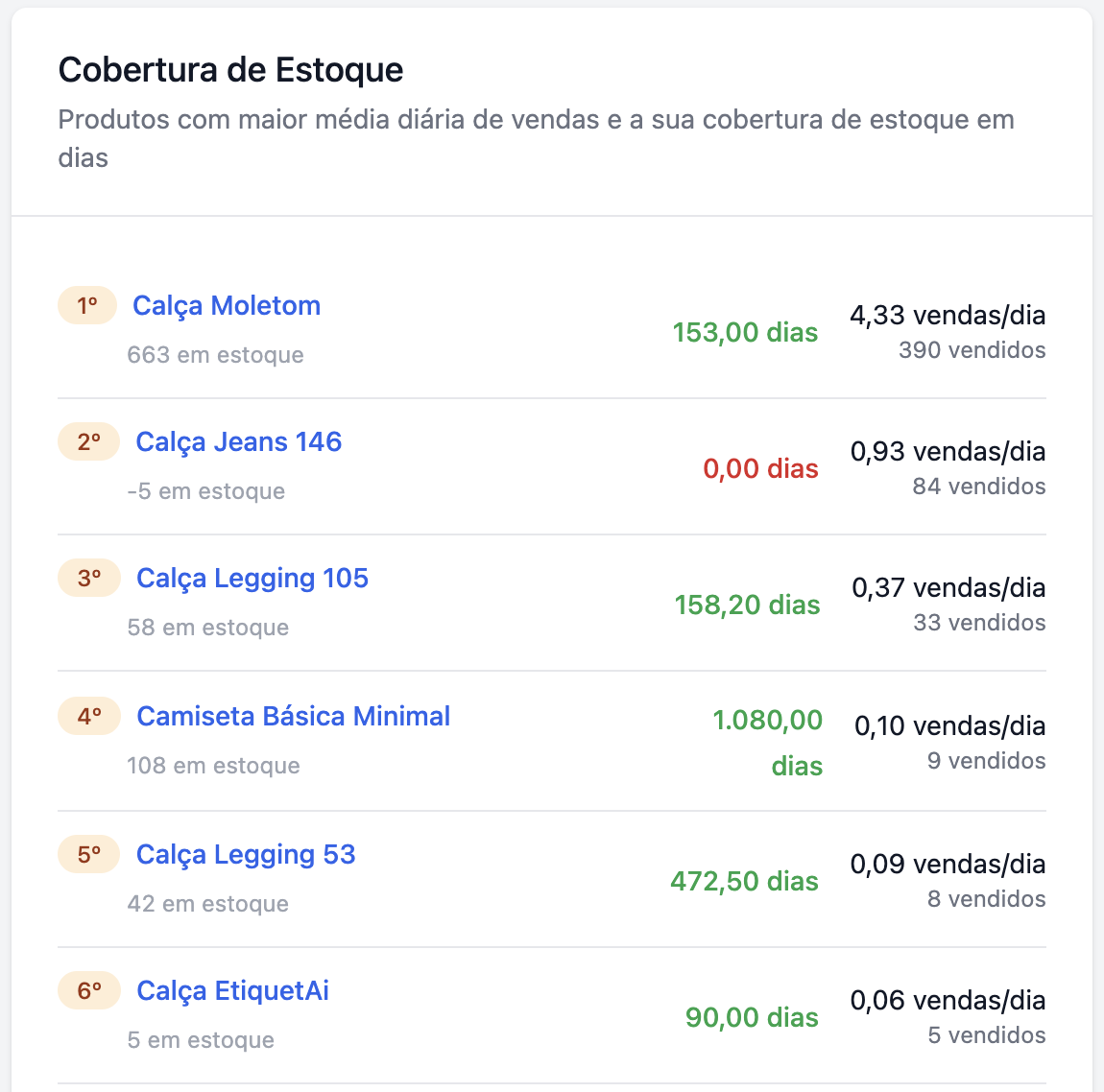Click the -5 em estoque text

[205, 492]
